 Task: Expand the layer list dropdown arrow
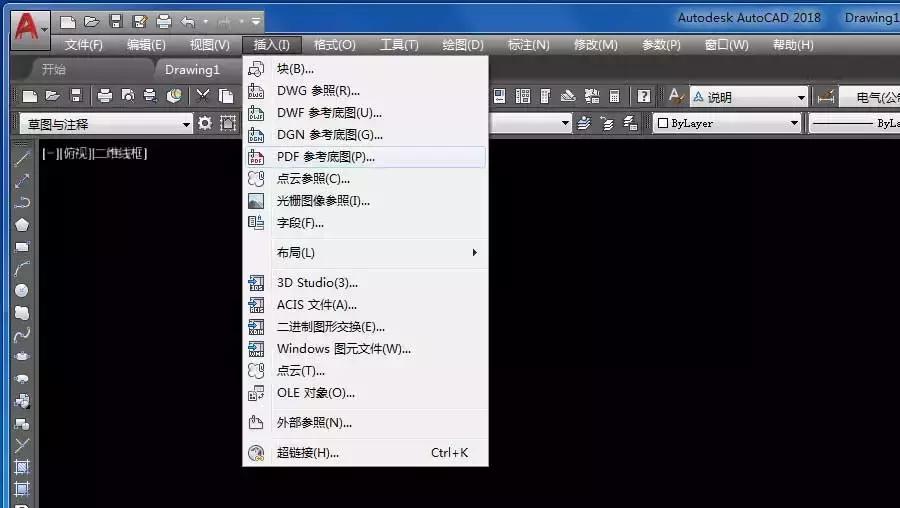[x=565, y=123]
